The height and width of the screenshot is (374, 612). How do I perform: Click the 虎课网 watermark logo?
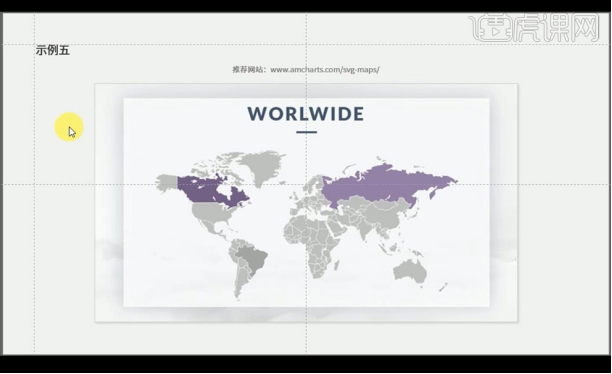click(534, 27)
